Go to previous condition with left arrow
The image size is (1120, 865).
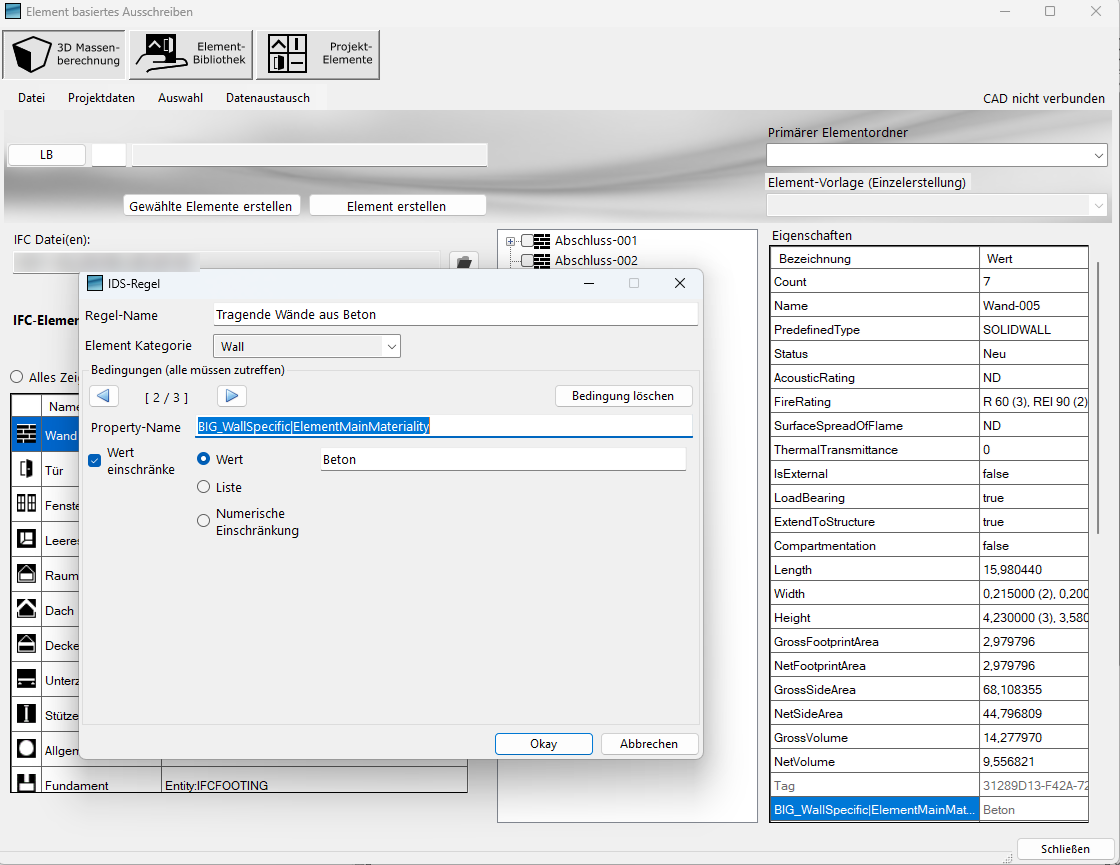104,396
